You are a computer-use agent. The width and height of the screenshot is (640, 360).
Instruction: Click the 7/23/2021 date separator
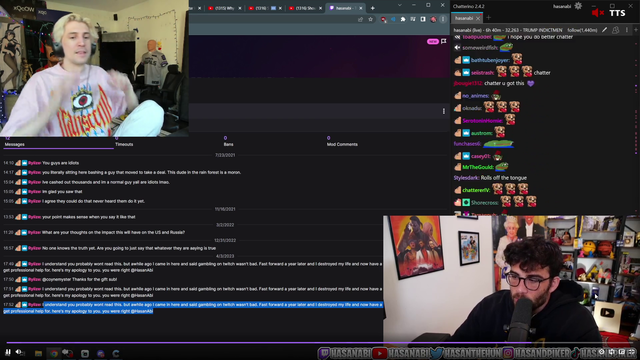(x=225, y=155)
